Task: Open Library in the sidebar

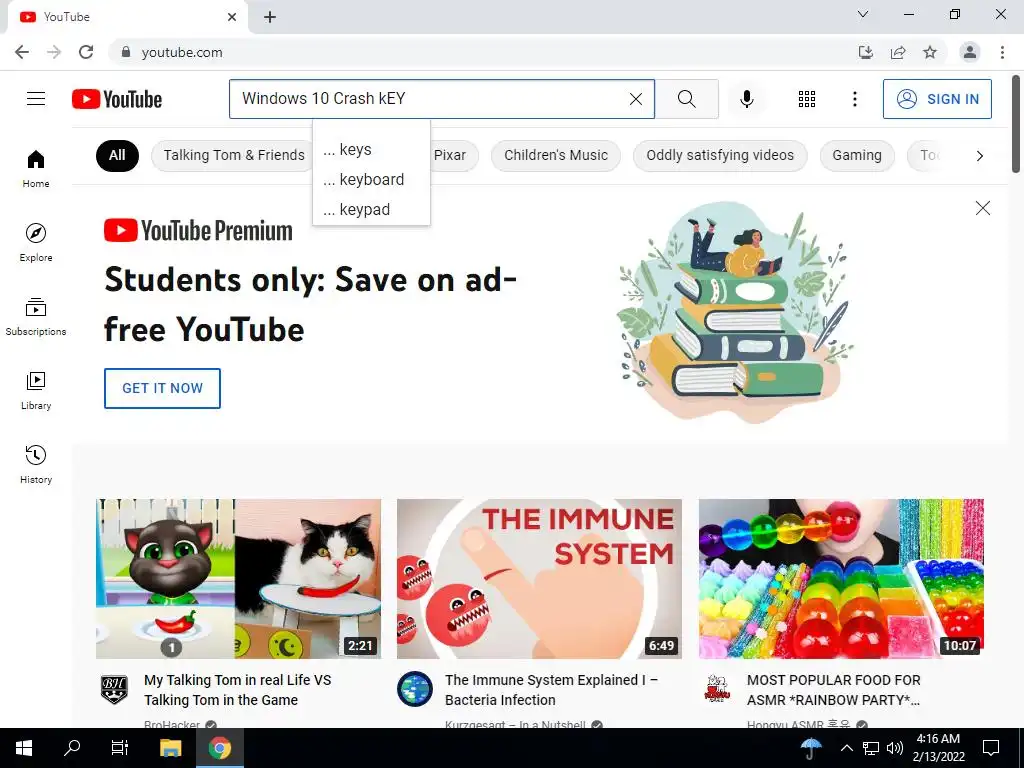Action: [x=36, y=390]
